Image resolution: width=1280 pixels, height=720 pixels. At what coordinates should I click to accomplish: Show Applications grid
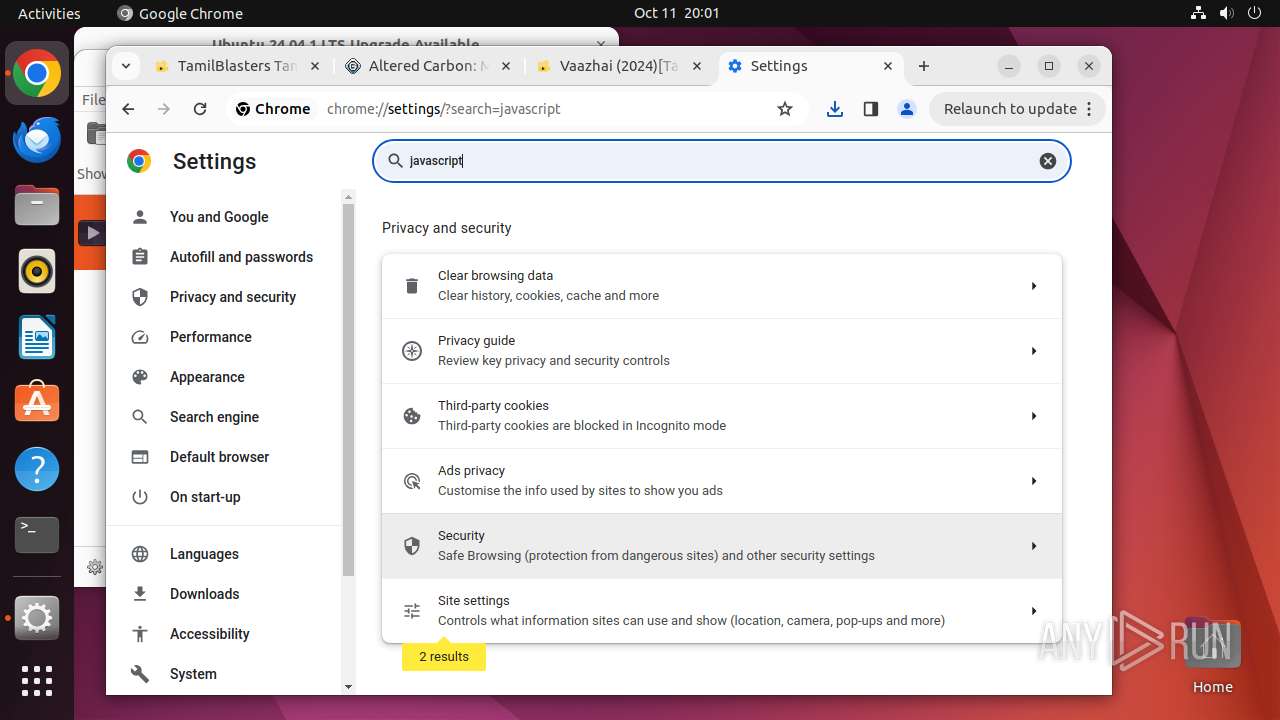(x=37, y=681)
